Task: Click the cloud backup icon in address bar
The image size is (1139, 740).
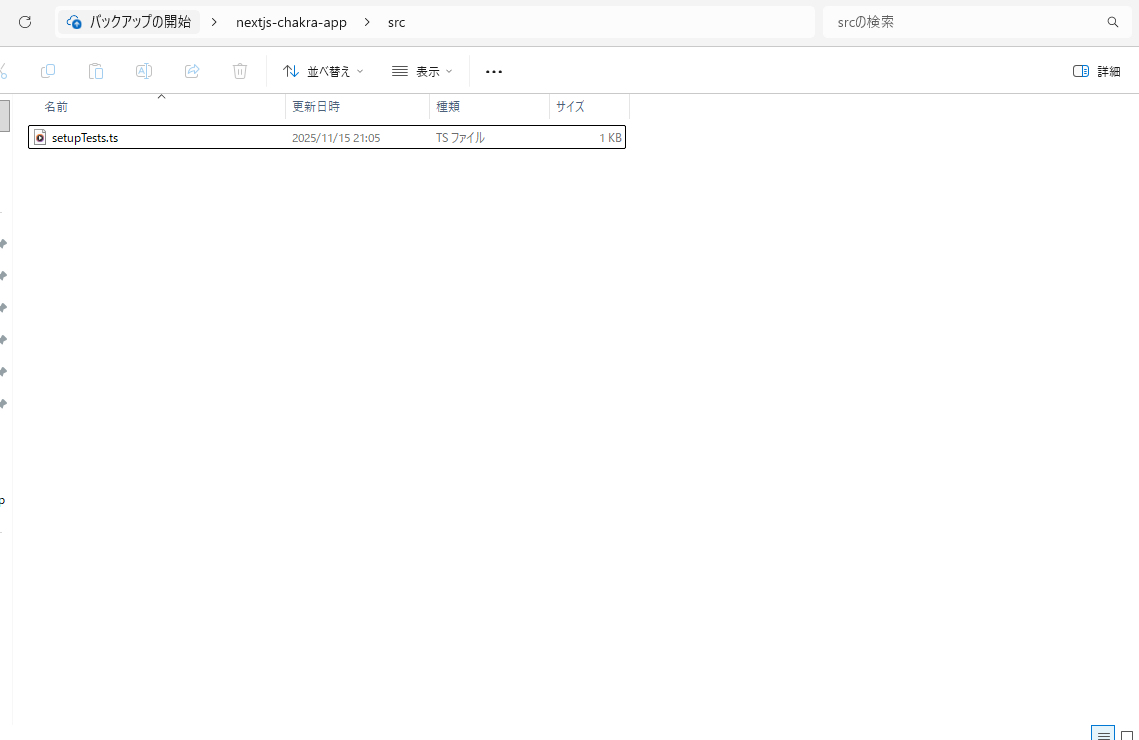Action: click(74, 22)
